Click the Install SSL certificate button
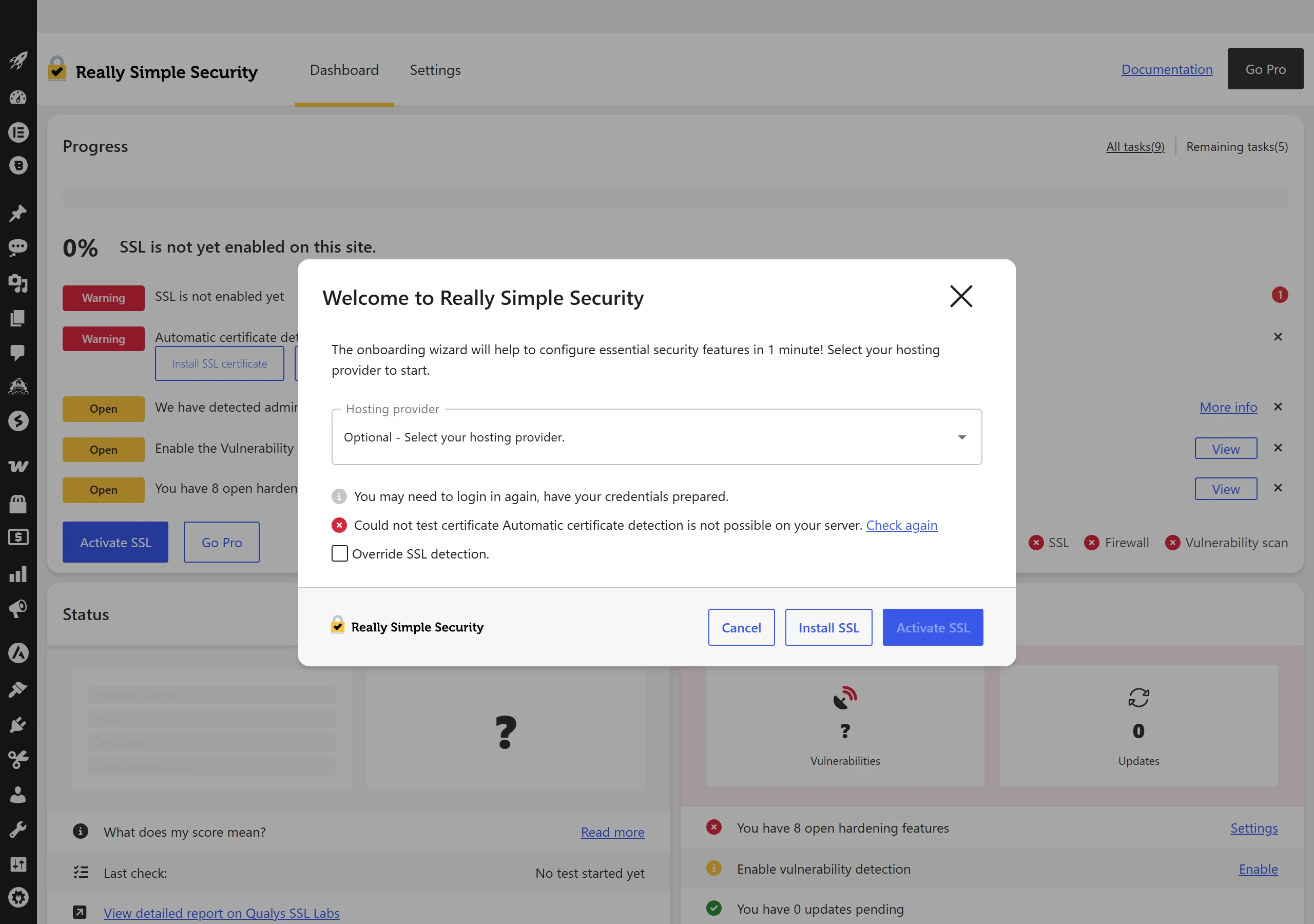Screen dimensions: 1314x924 pos(220,363)
